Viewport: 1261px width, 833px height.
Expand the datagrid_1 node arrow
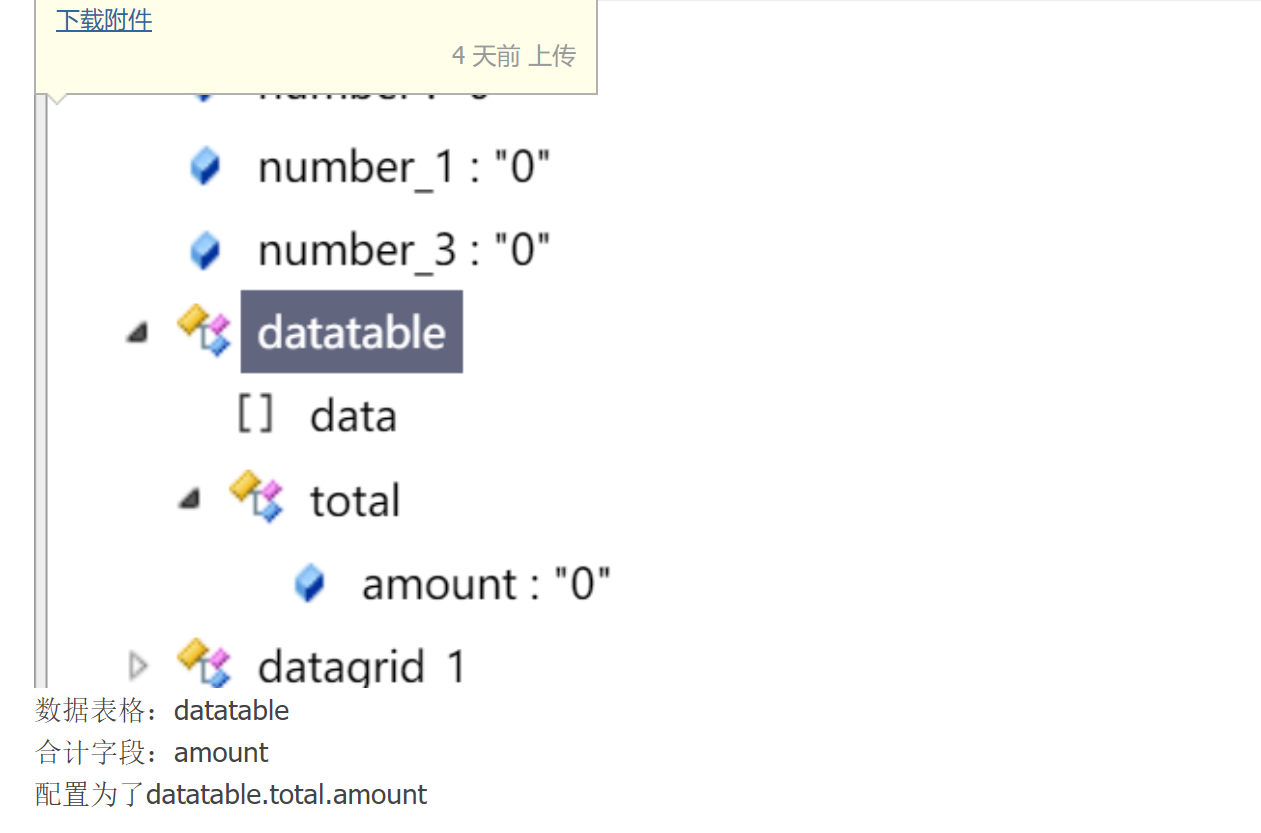138,664
